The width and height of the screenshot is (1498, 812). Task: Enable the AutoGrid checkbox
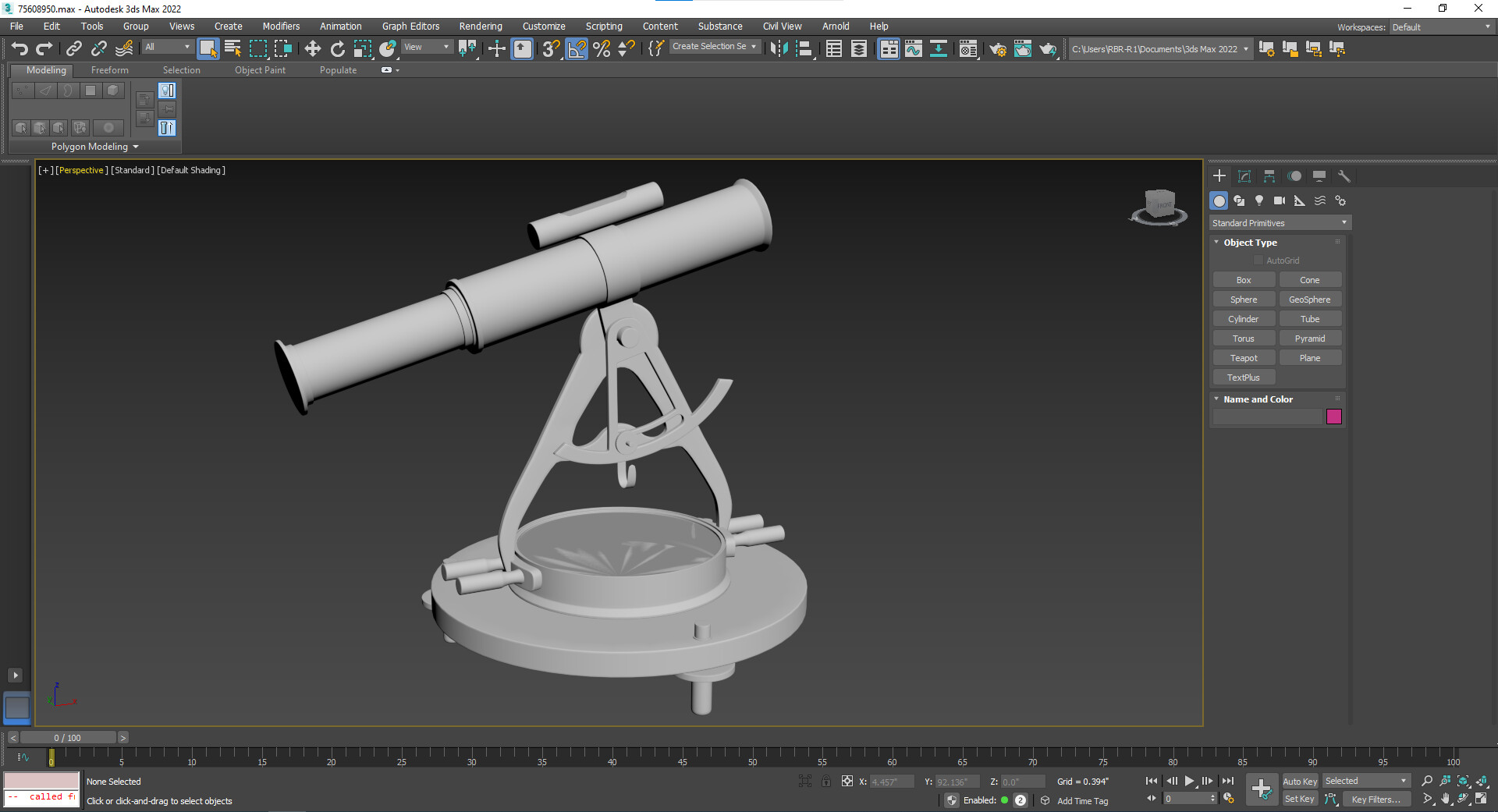(x=1258, y=260)
